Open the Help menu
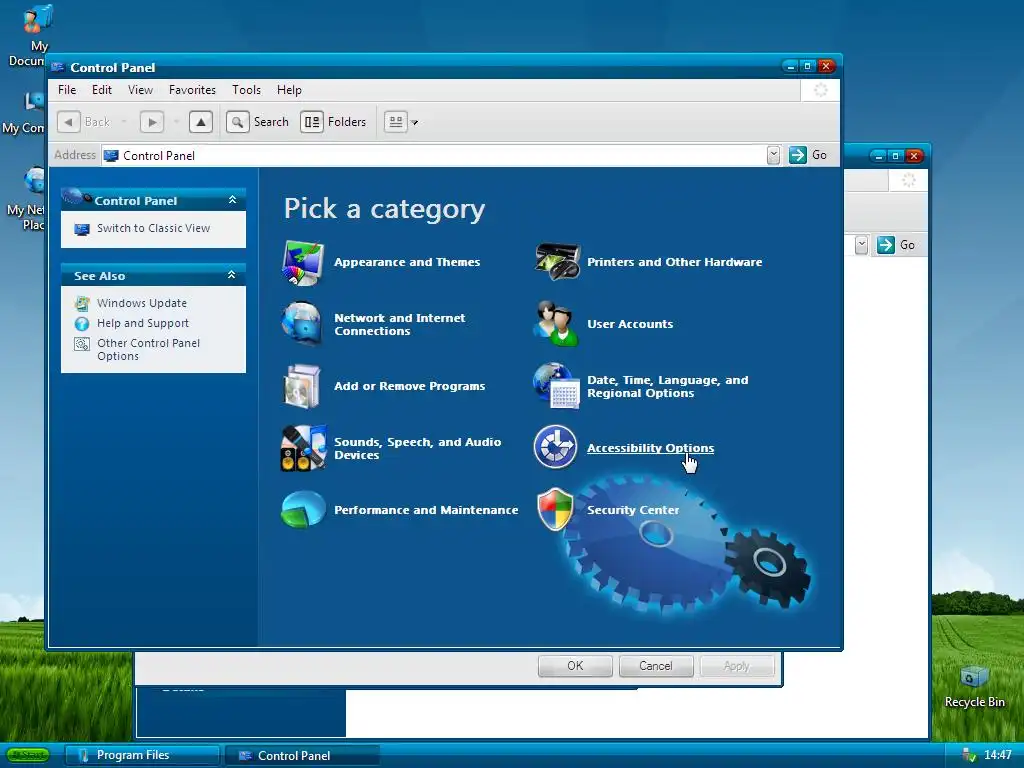The image size is (1024, 768). (x=289, y=89)
